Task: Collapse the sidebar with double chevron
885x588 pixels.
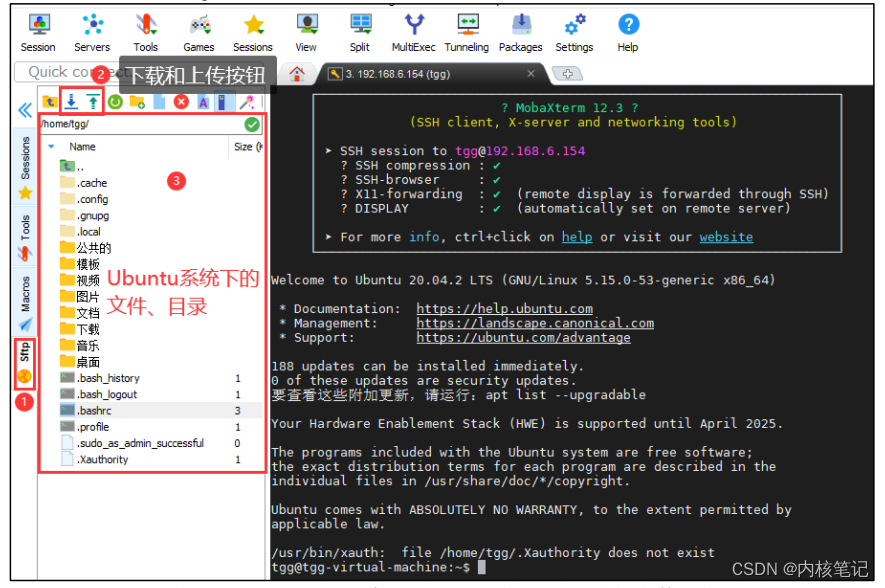Action: tap(25, 109)
